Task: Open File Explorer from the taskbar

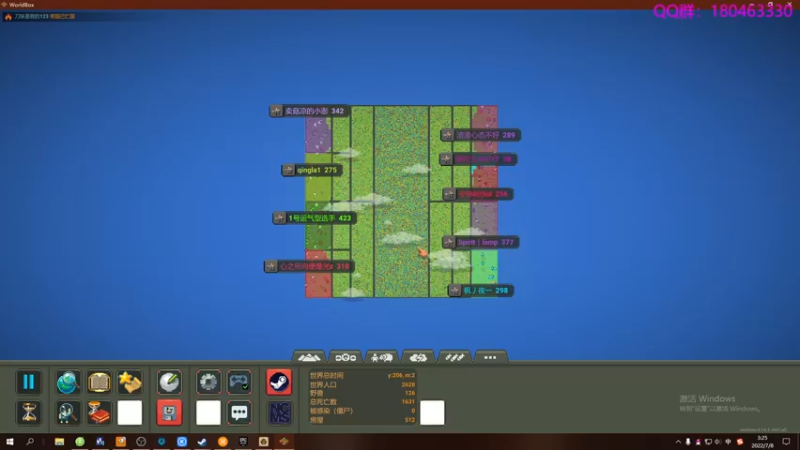Action: [59, 441]
